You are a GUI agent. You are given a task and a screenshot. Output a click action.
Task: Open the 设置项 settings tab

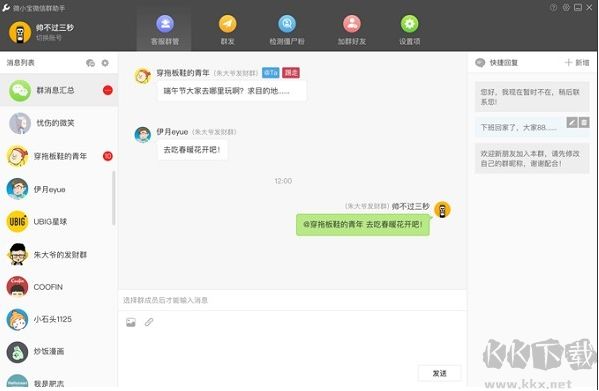click(410, 30)
